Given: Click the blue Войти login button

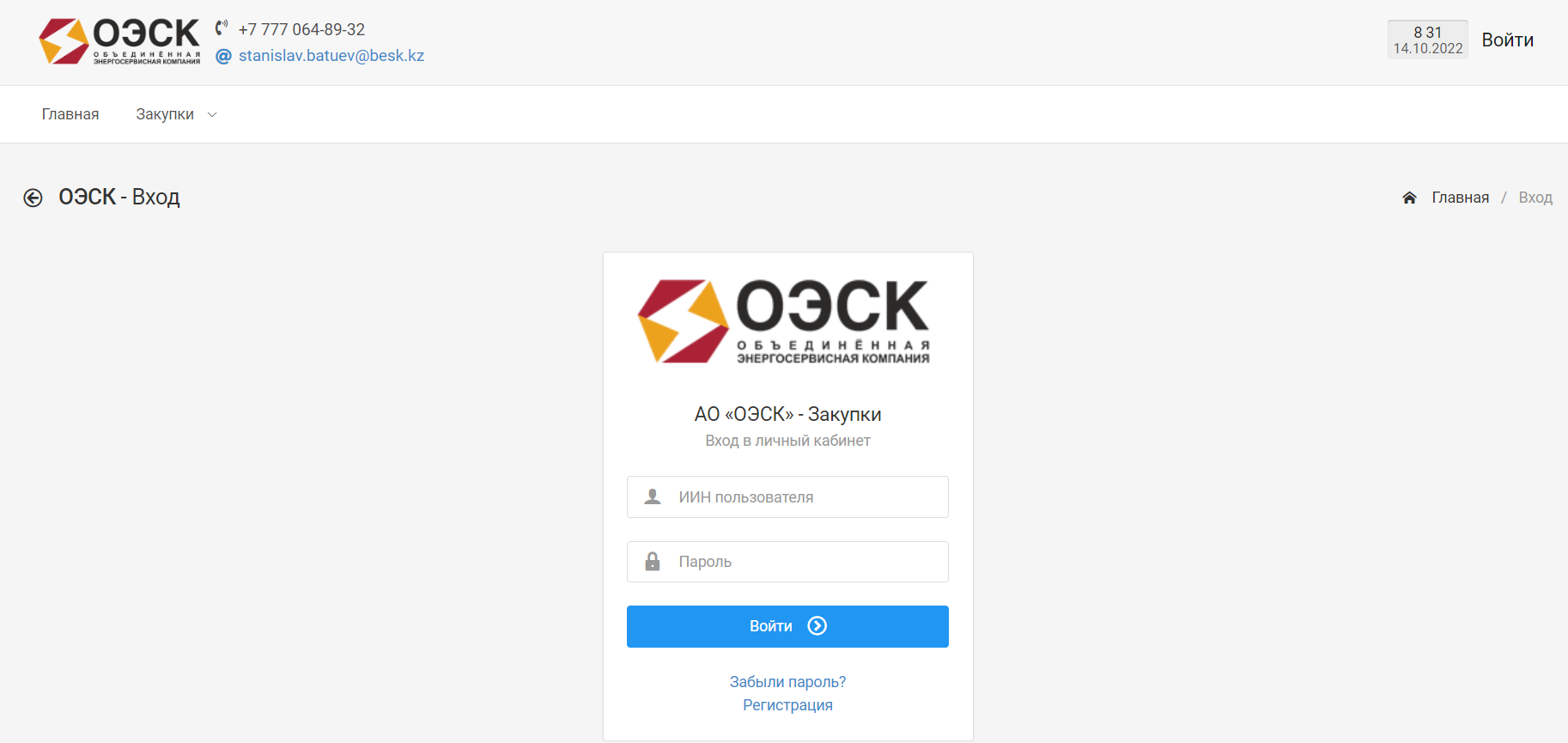Looking at the screenshot, I should [787, 626].
